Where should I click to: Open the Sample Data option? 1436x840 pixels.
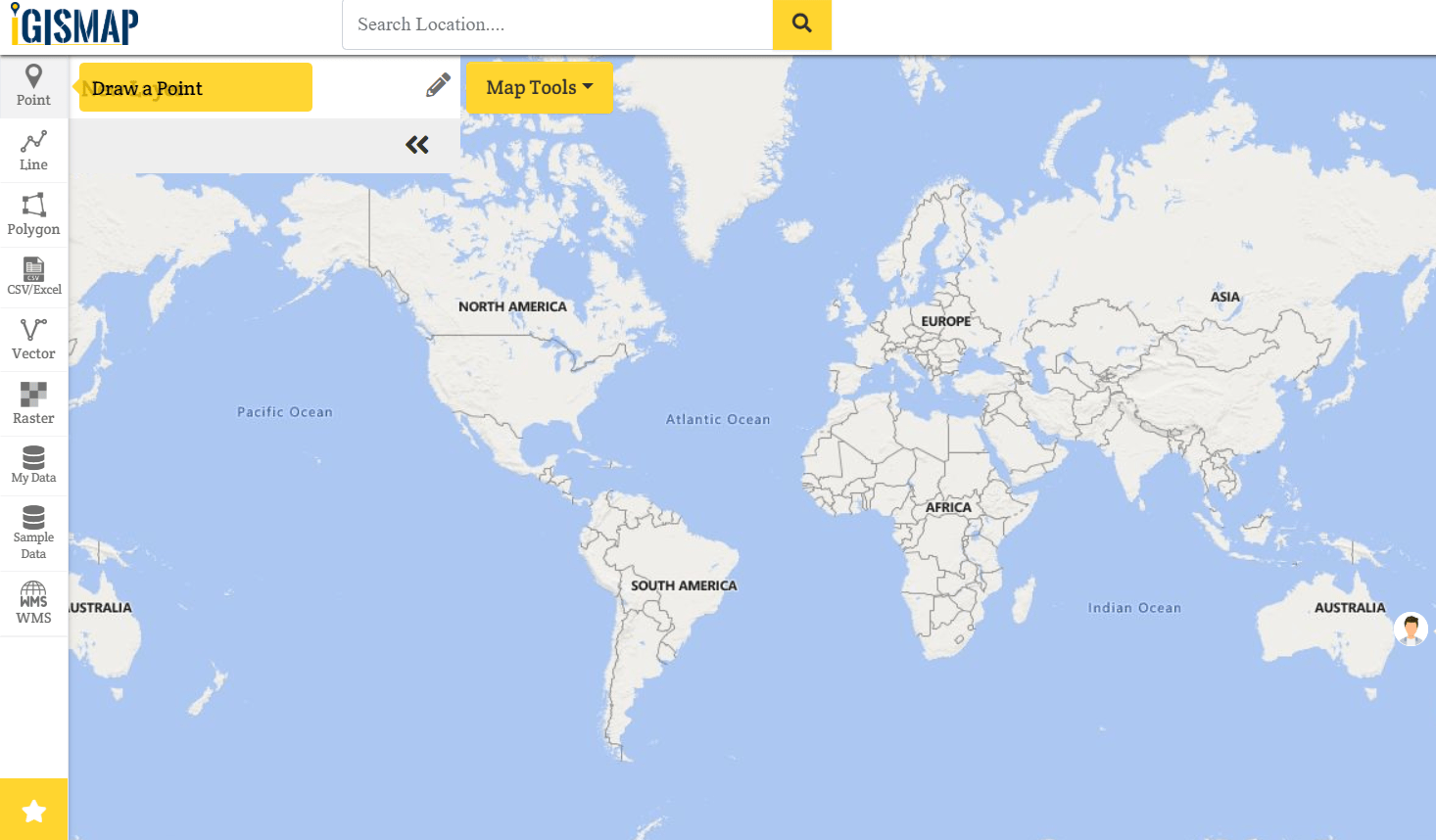(x=33, y=534)
